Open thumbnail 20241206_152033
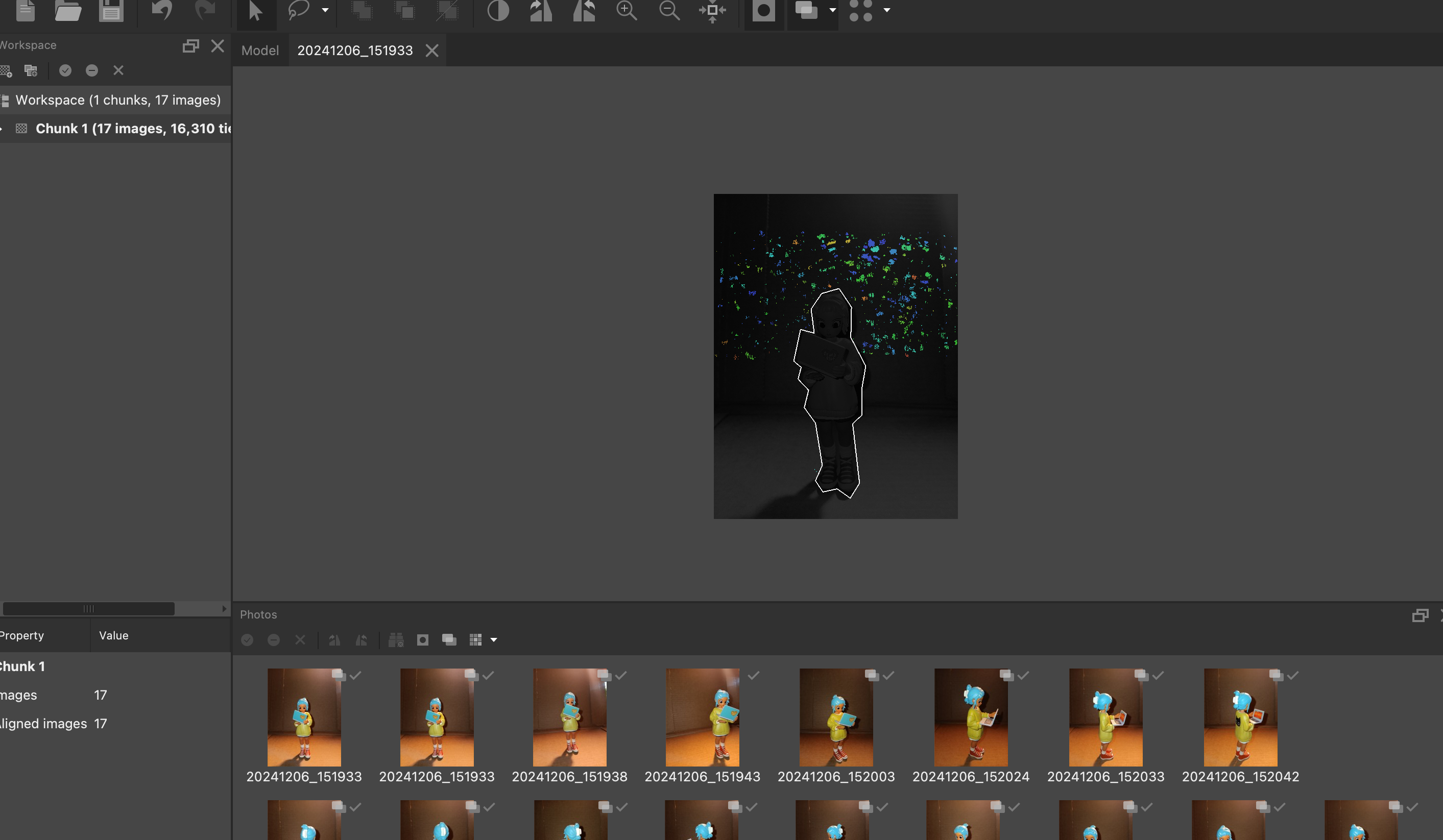1443x840 pixels. pos(1105,718)
